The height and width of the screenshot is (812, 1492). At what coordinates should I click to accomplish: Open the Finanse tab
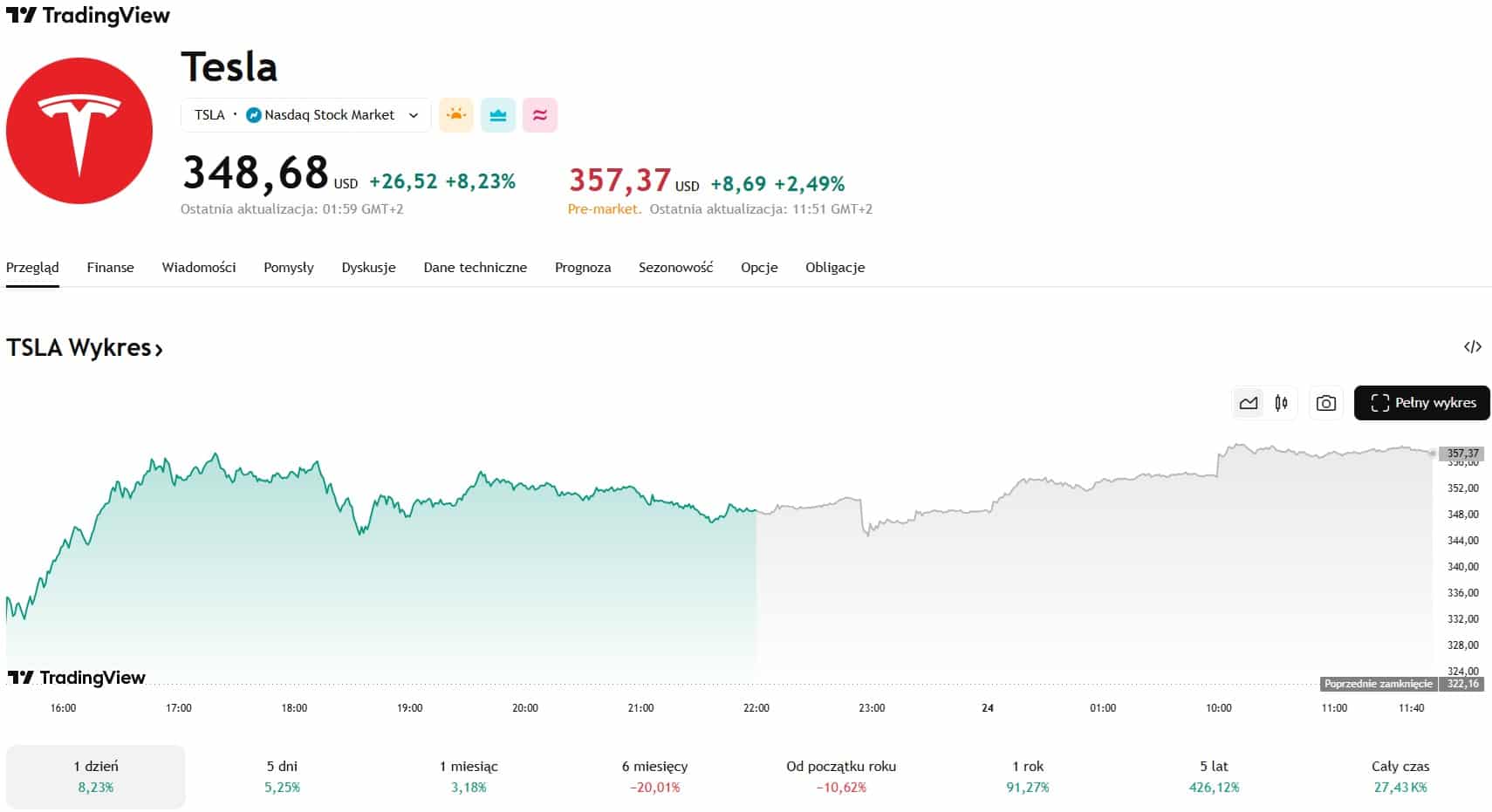click(x=110, y=268)
